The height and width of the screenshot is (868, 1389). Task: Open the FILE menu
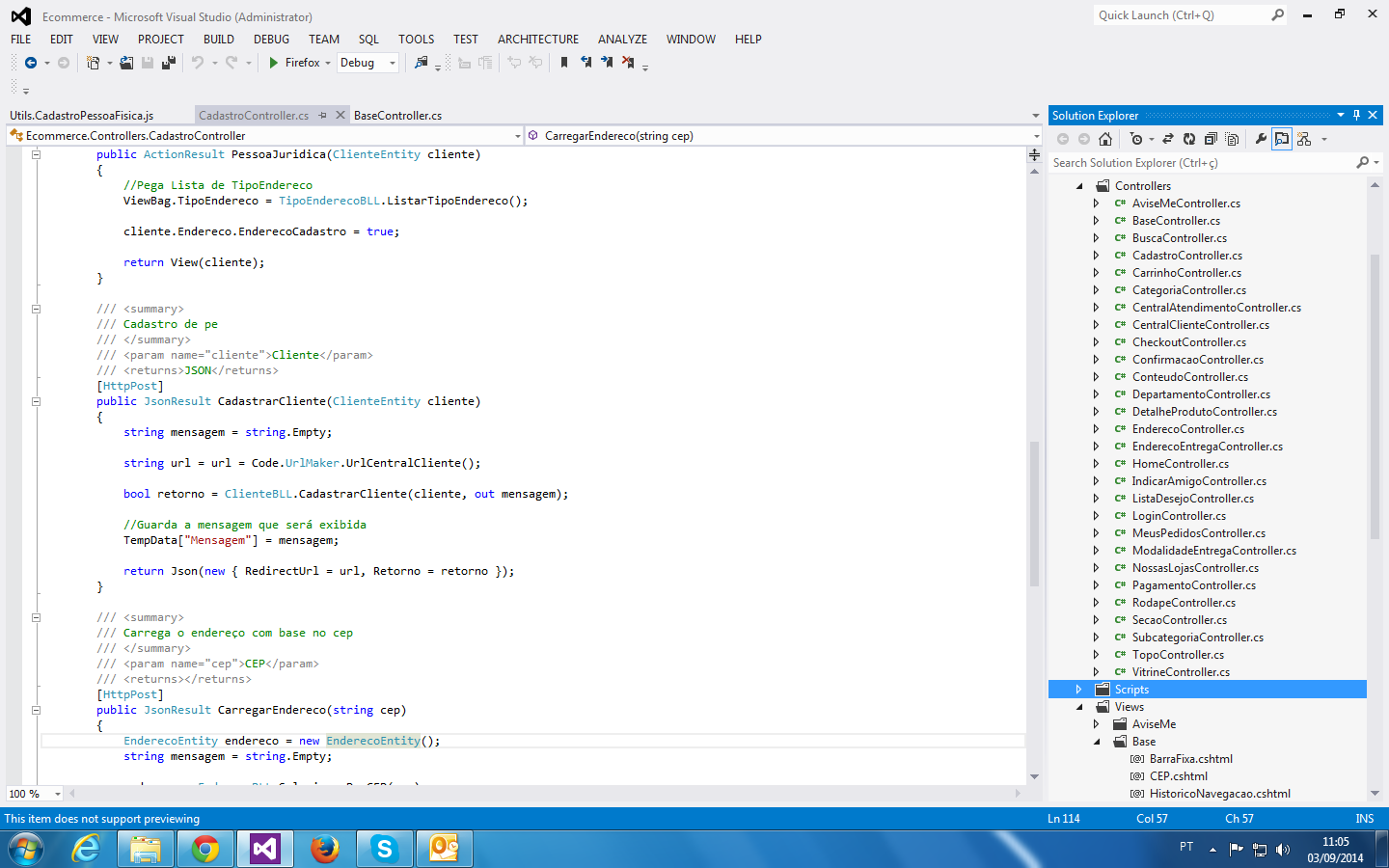21,40
